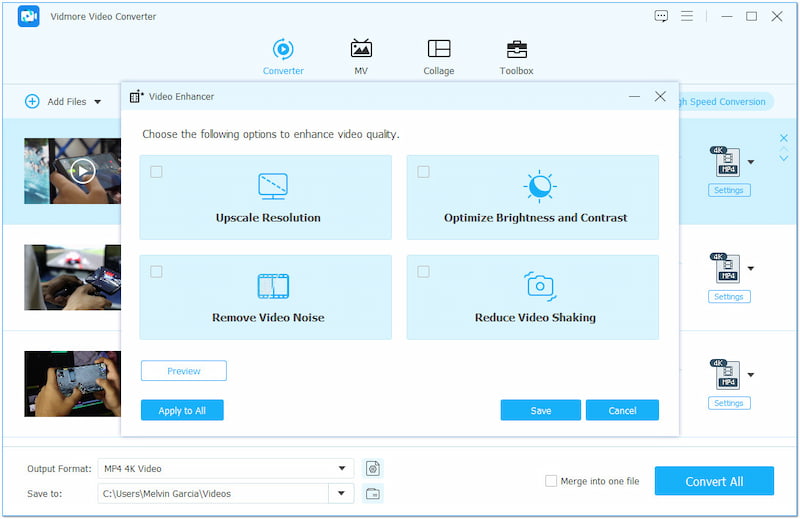Open the Collage tab
Image resolution: width=800 pixels, height=519 pixels.
pos(438,57)
